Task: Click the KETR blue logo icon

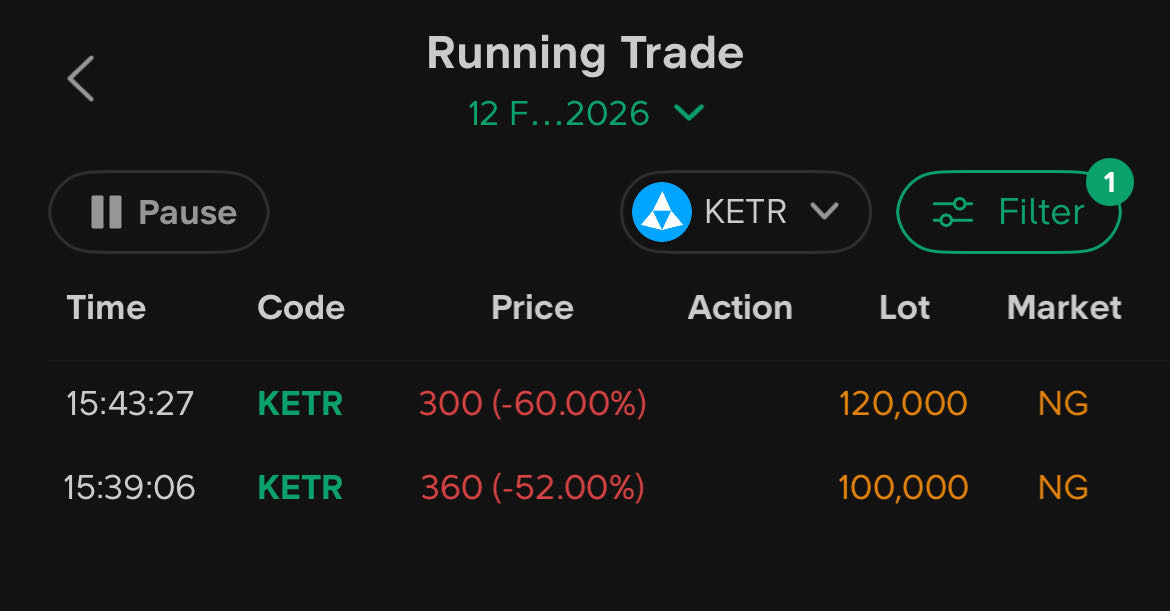Action: [661, 212]
